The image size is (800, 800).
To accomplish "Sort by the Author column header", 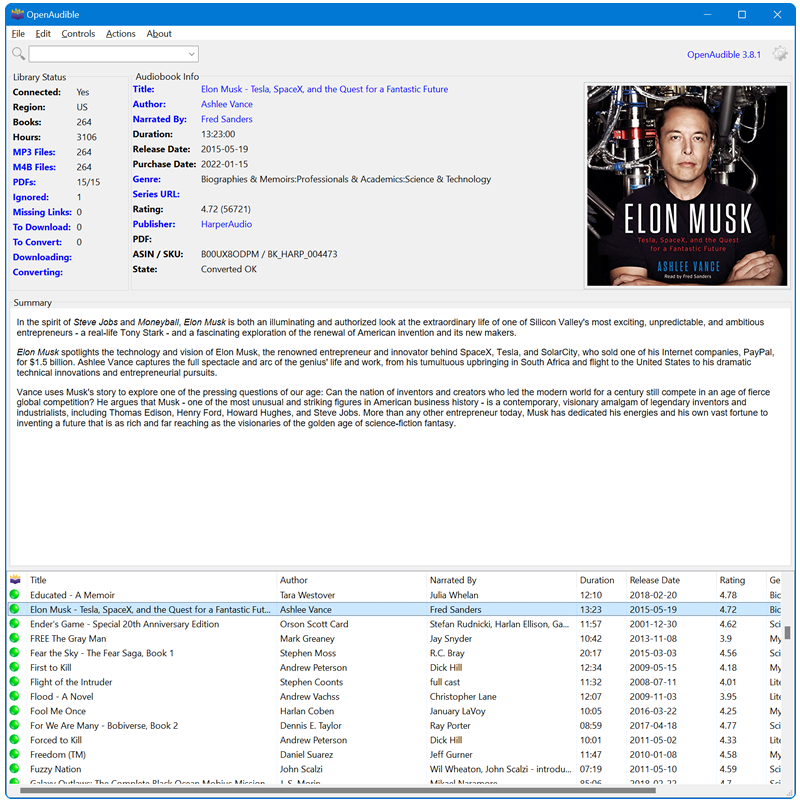I will click(351, 580).
